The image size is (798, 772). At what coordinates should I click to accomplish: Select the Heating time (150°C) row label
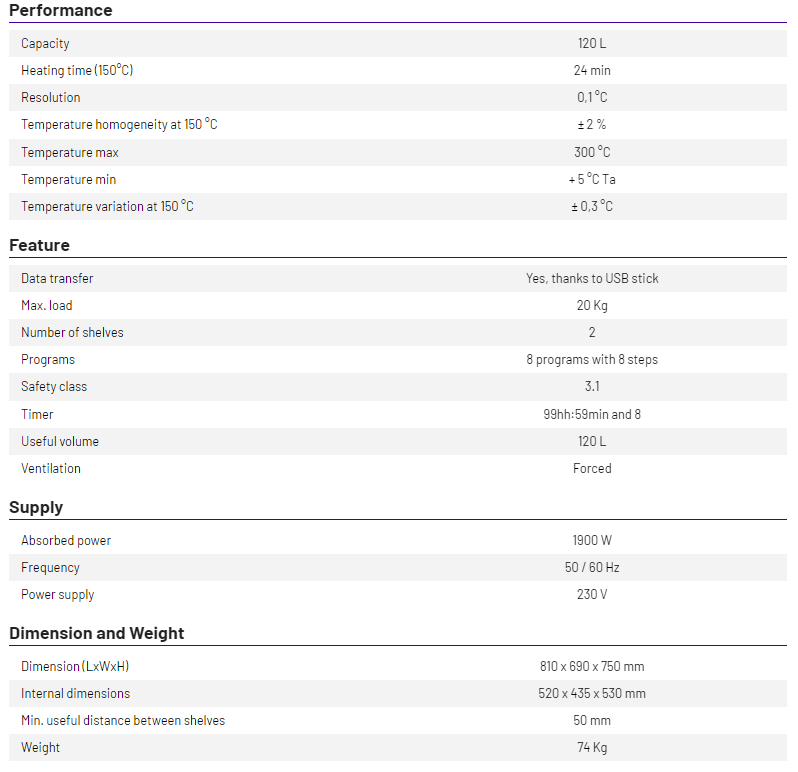[x=77, y=70]
